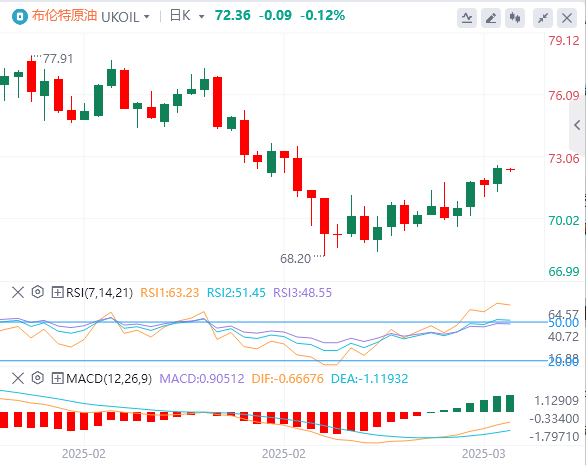The image size is (586, 465).
Task: Click the price change -0.09
Action: 275,15
